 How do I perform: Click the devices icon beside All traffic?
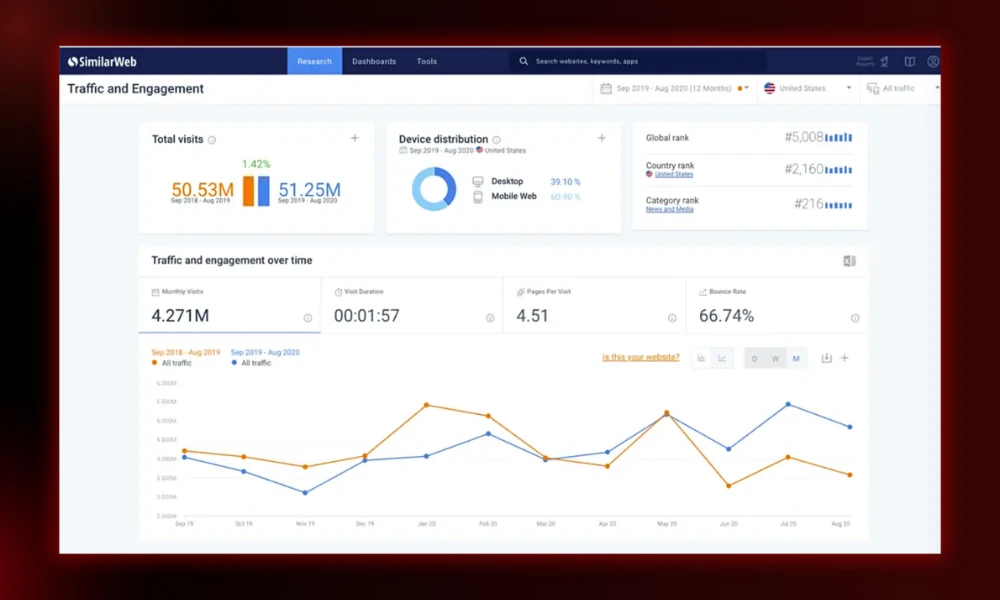tap(873, 89)
